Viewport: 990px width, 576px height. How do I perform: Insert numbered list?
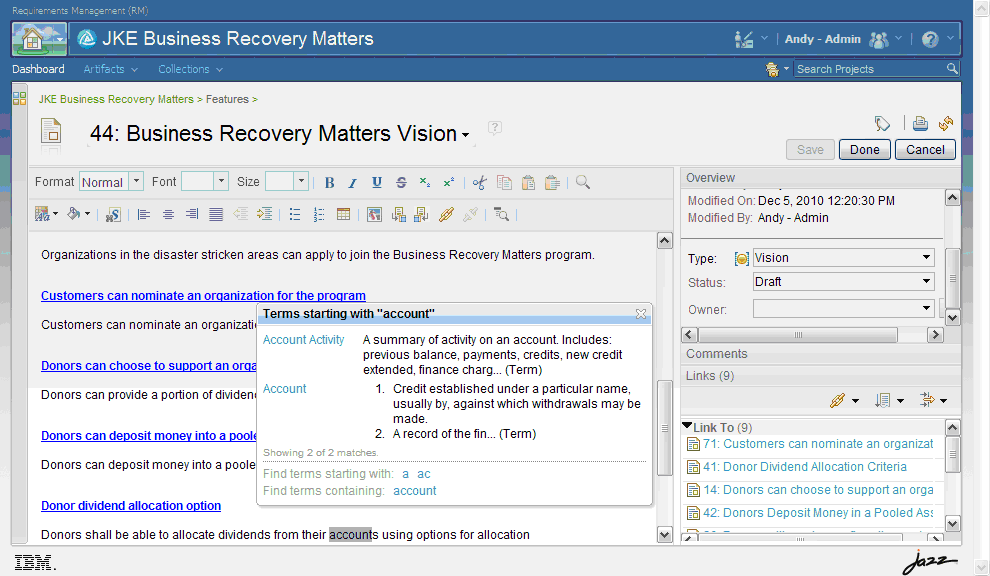319,215
